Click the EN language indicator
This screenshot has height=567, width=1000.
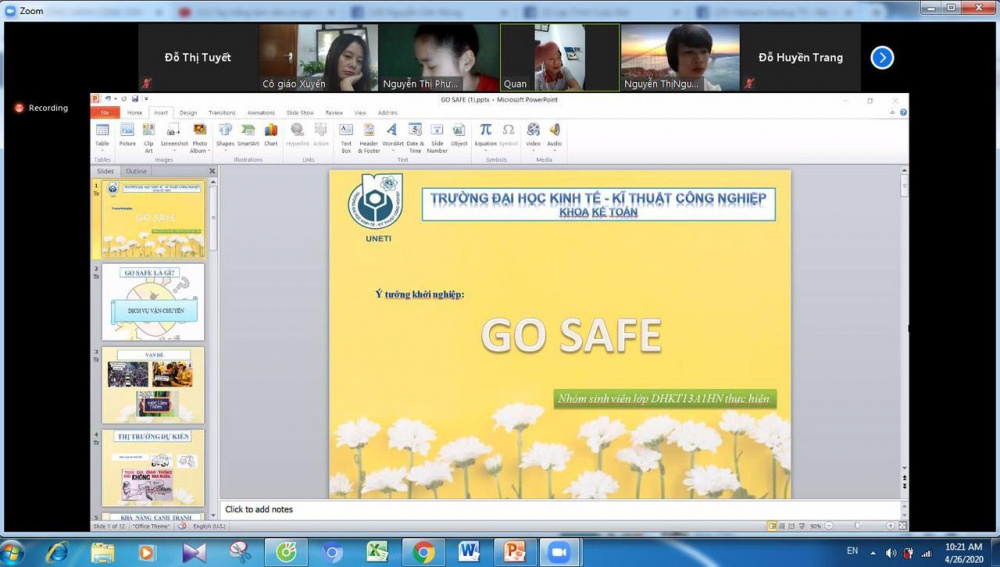coord(852,550)
